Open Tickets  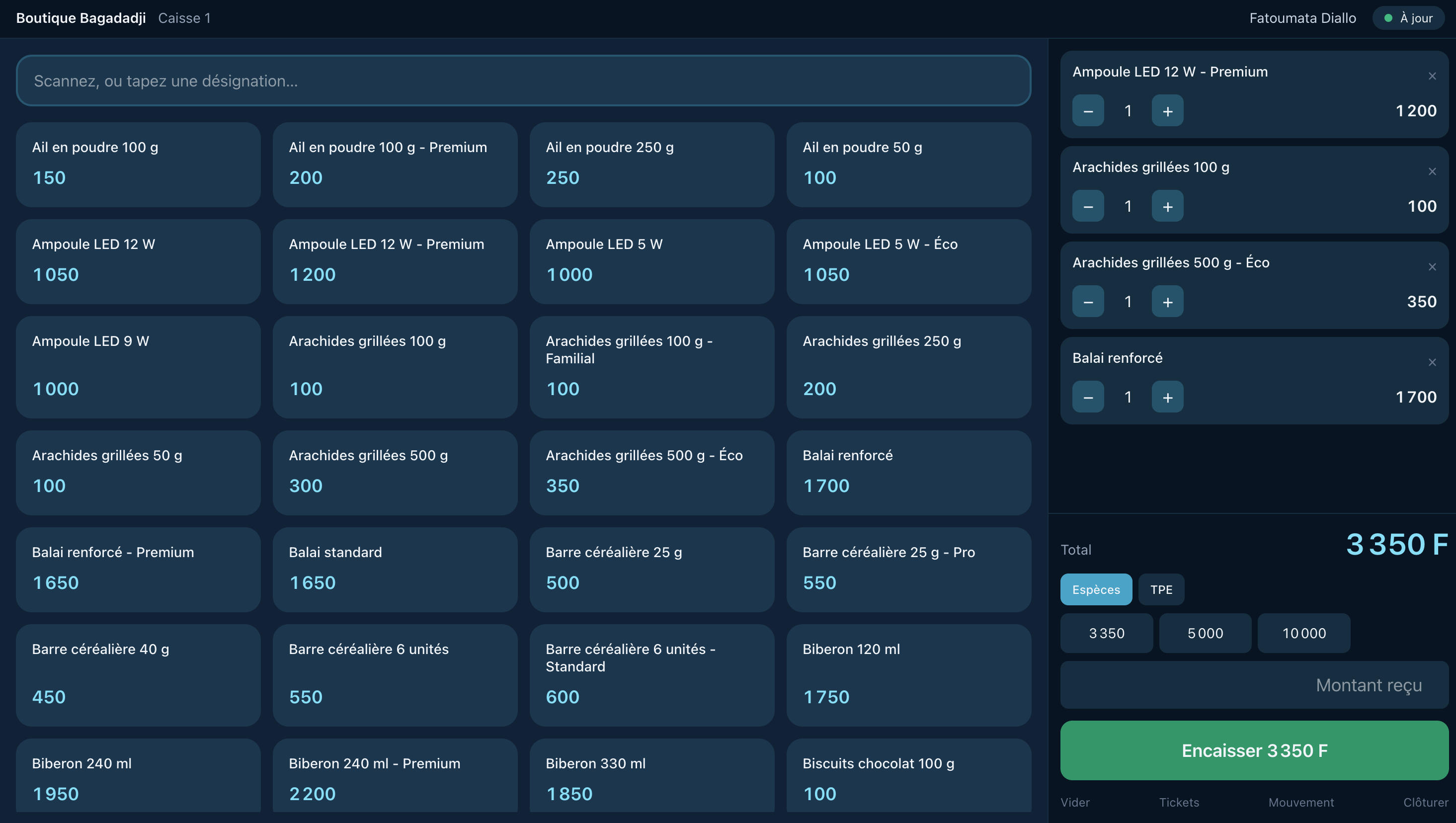(x=1179, y=803)
